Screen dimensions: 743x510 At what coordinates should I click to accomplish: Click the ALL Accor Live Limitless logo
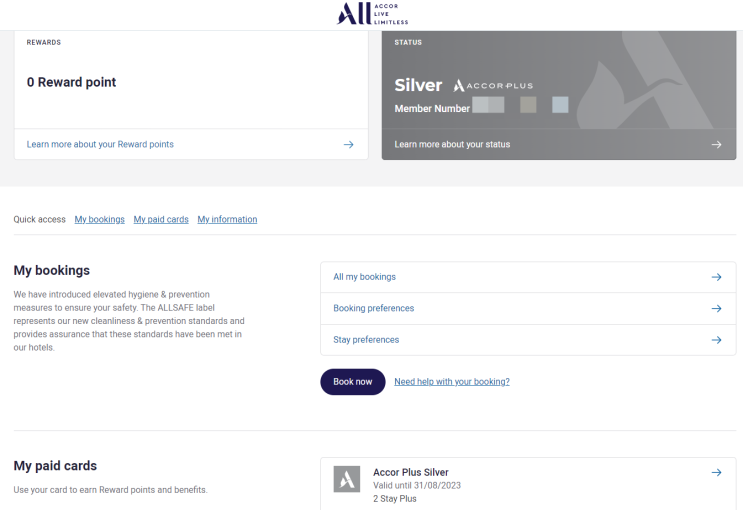click(x=372, y=13)
